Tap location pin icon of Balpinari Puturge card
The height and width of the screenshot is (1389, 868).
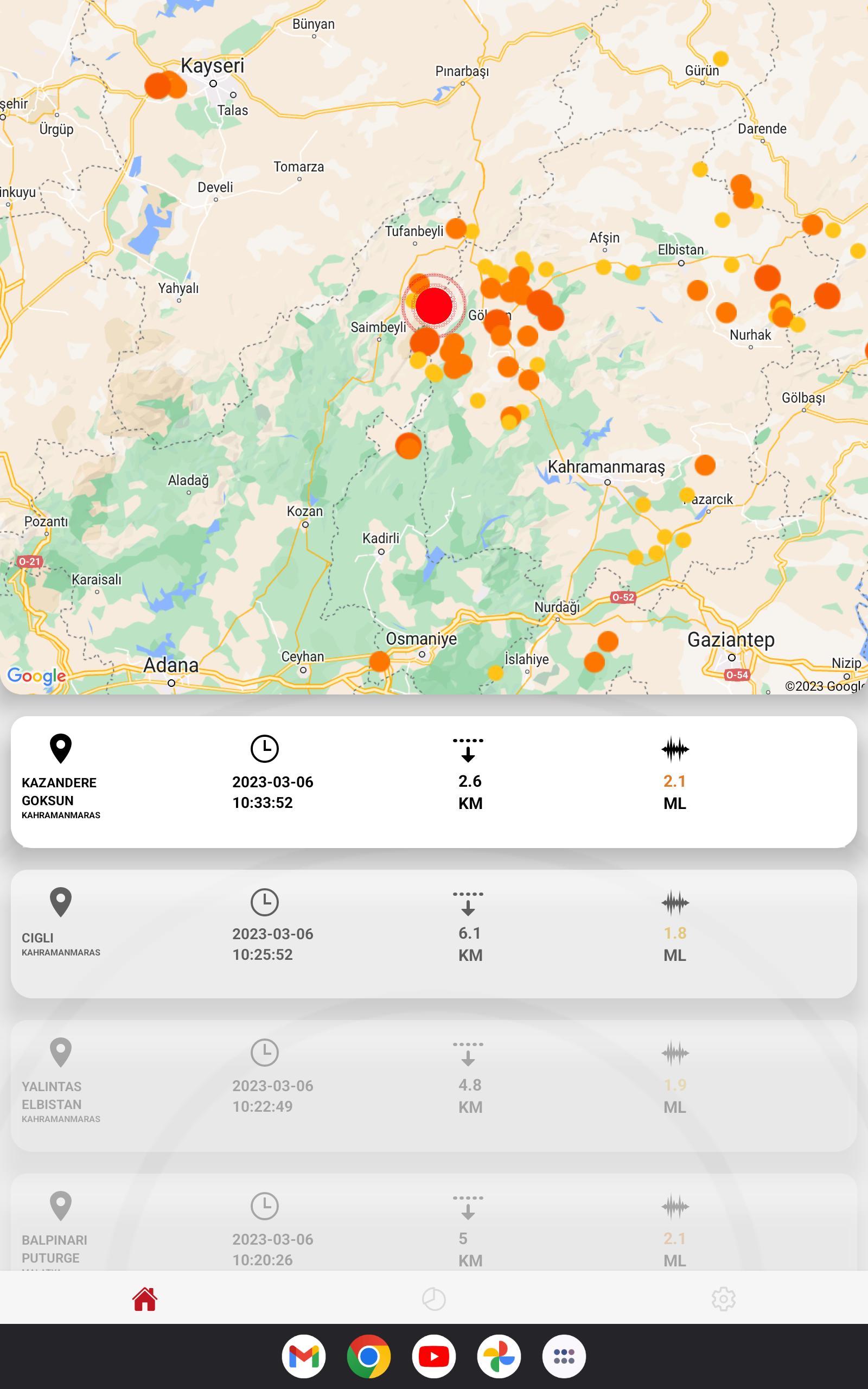61,1207
